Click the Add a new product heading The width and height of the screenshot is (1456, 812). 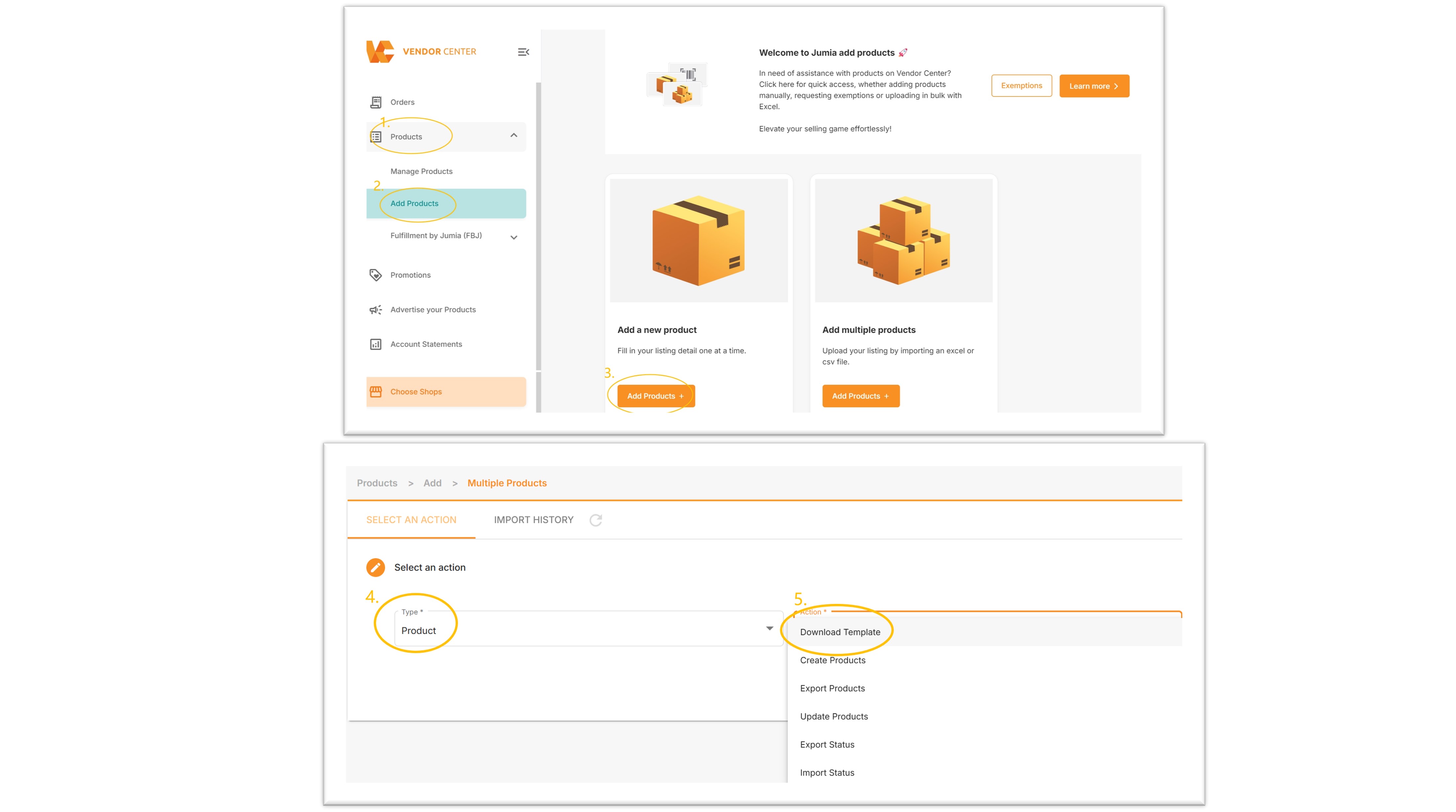(x=657, y=330)
